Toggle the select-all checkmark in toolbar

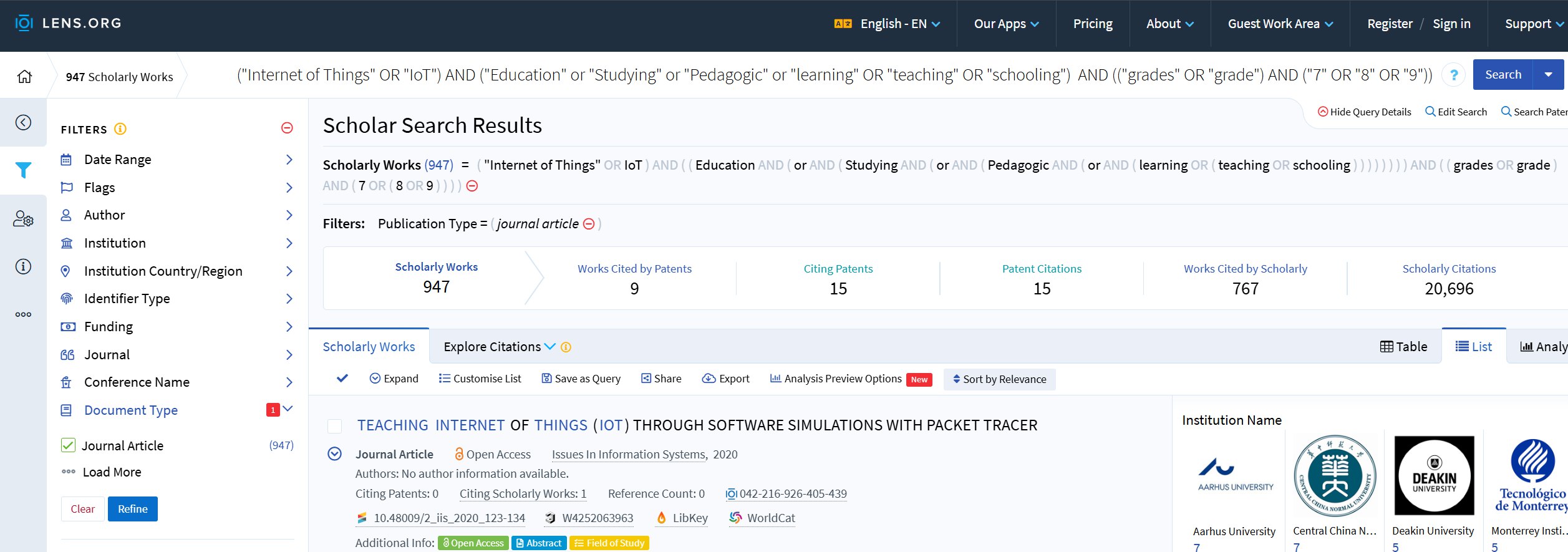[342, 379]
